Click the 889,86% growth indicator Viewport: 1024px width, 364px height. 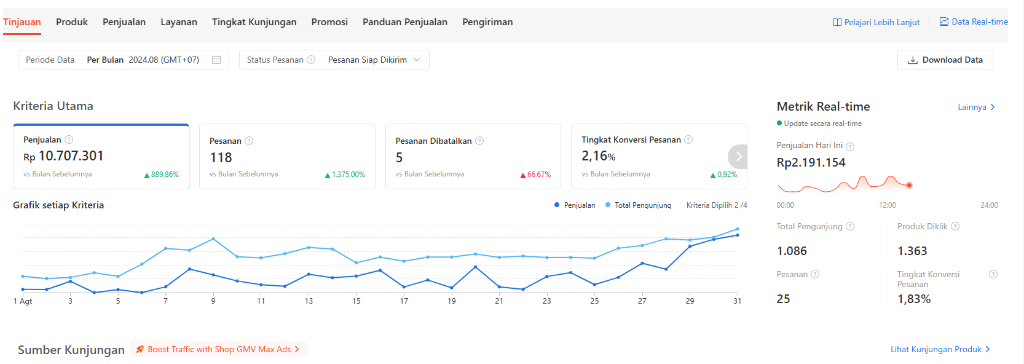161,174
